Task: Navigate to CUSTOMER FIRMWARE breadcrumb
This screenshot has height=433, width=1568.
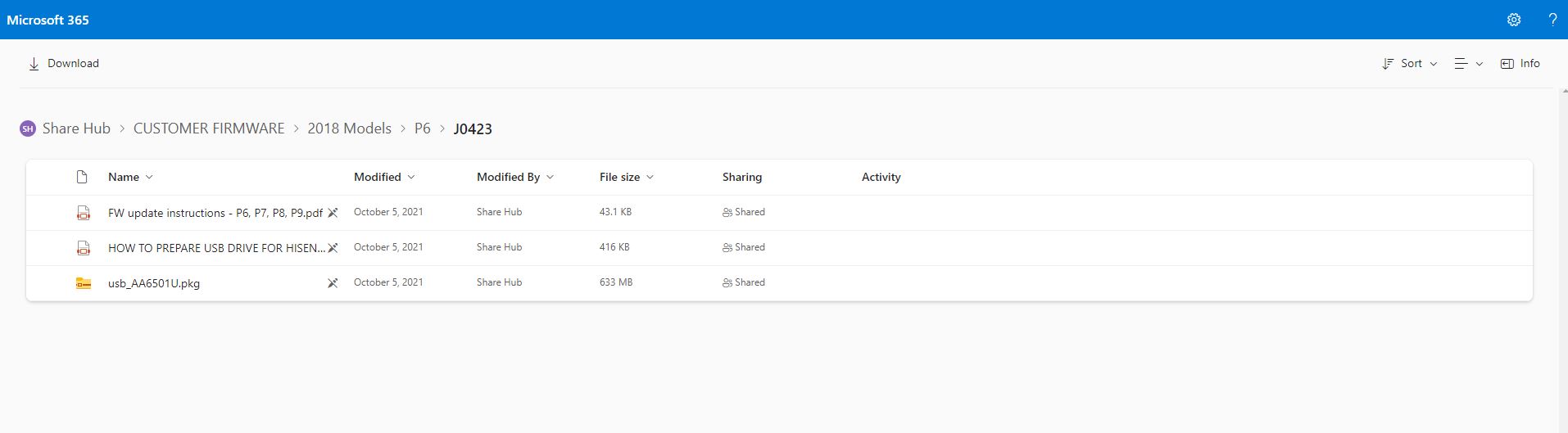Action: 209,129
